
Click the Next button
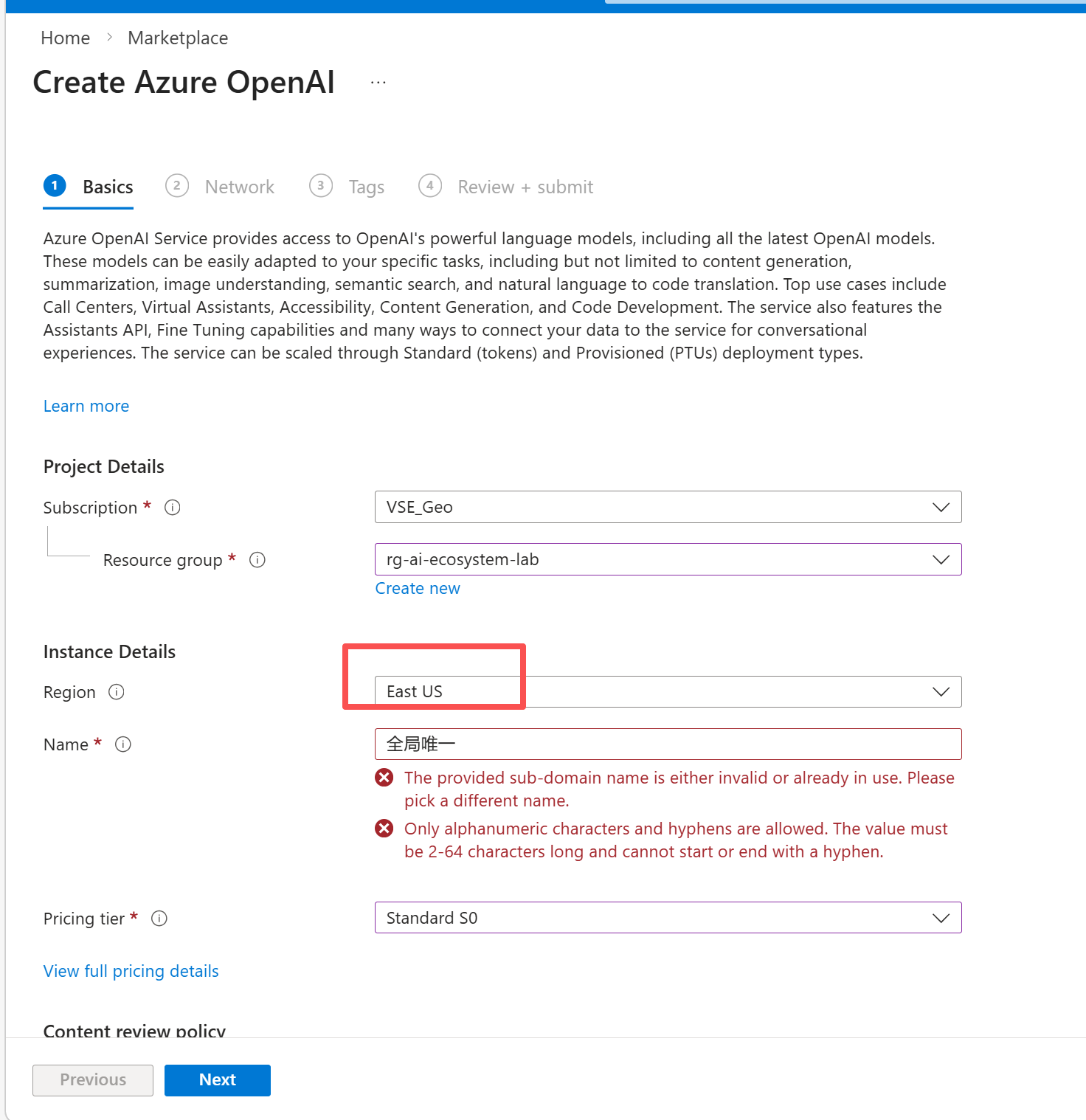[x=218, y=1080]
